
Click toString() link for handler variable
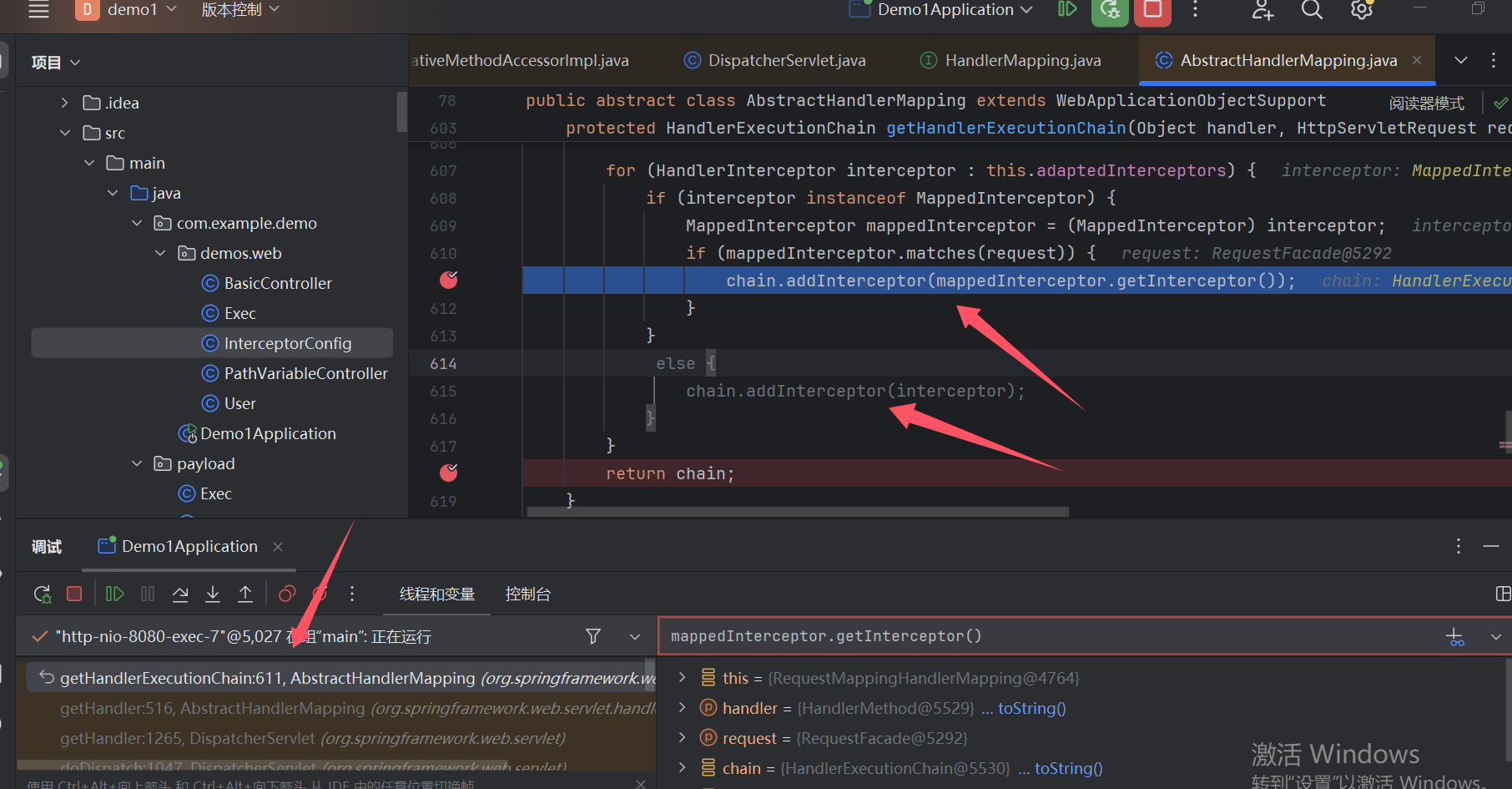pyautogui.click(x=1032, y=708)
